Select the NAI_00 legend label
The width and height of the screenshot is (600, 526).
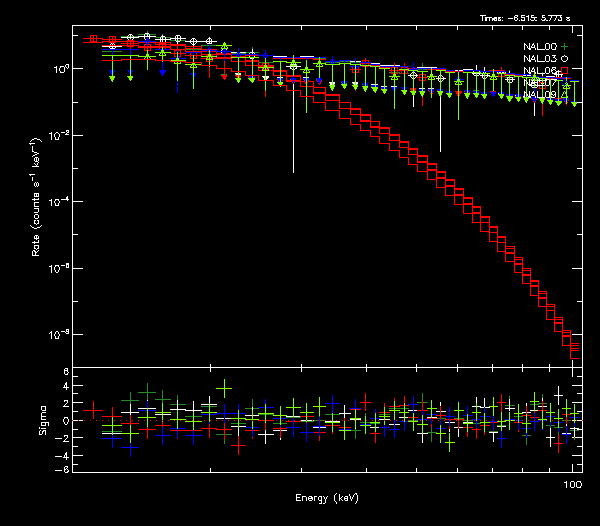click(540, 47)
